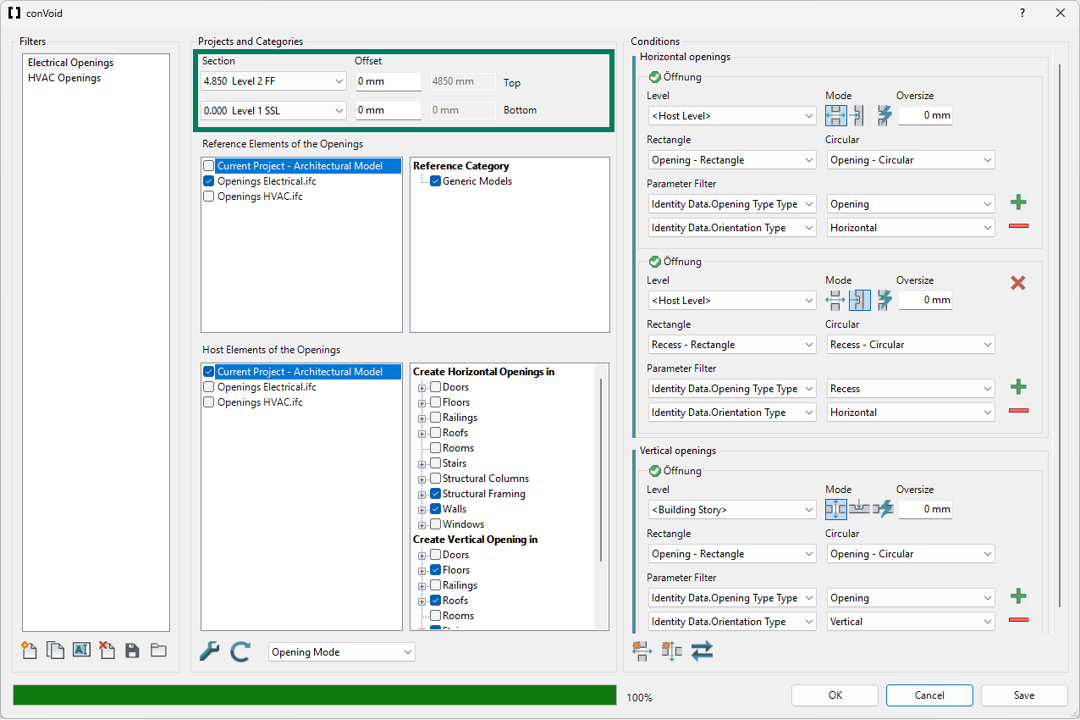Click the Conditions panel vertical scrollbar
Viewport: 1080px width, 720px height.
coord(1059,336)
